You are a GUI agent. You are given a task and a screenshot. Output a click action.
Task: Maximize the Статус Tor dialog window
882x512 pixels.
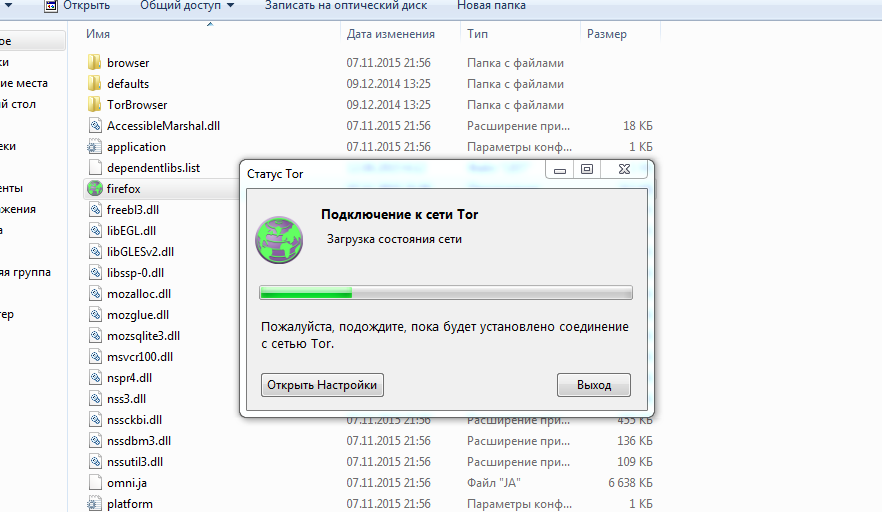point(587,170)
